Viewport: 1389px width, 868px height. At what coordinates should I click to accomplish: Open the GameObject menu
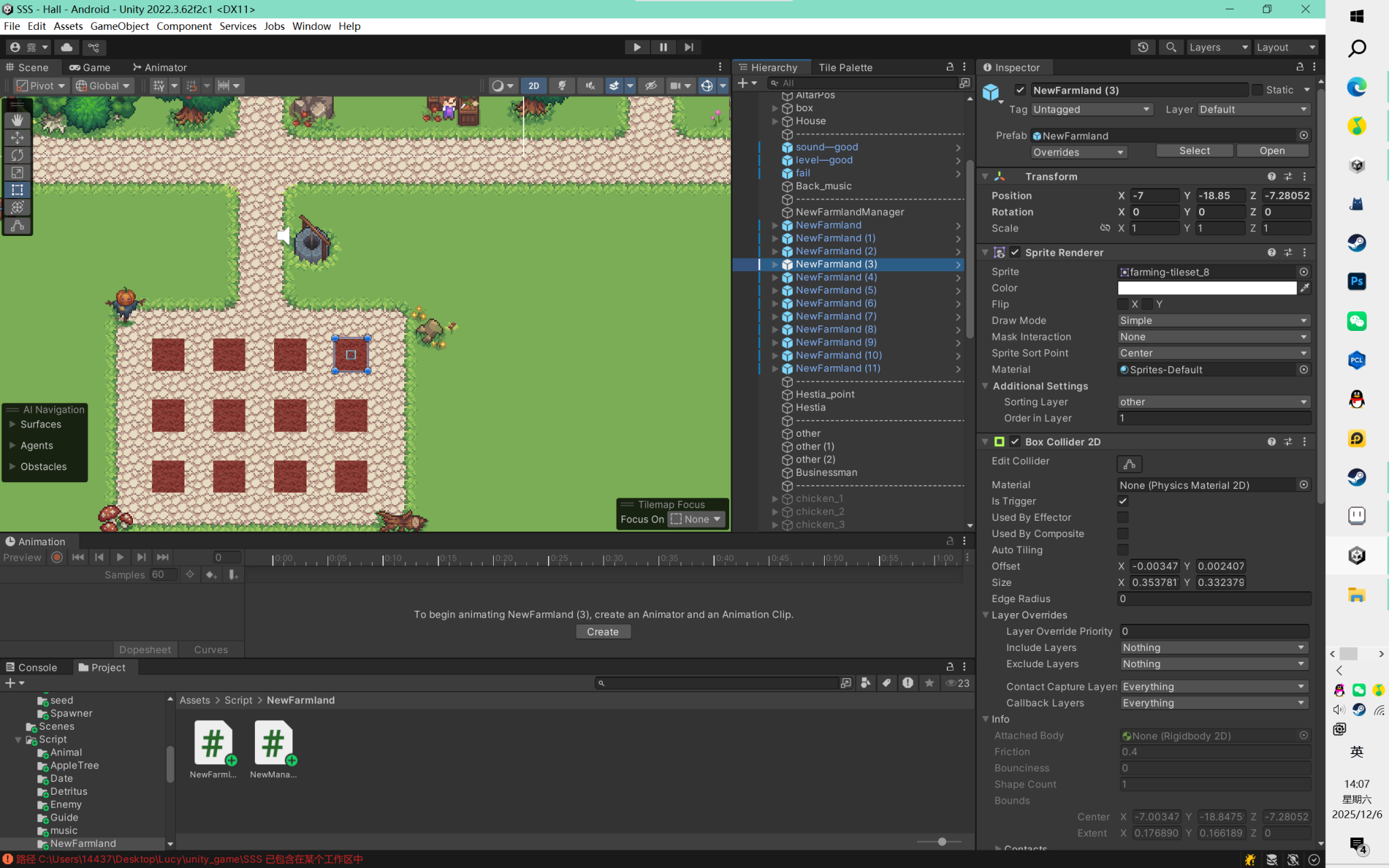119,26
